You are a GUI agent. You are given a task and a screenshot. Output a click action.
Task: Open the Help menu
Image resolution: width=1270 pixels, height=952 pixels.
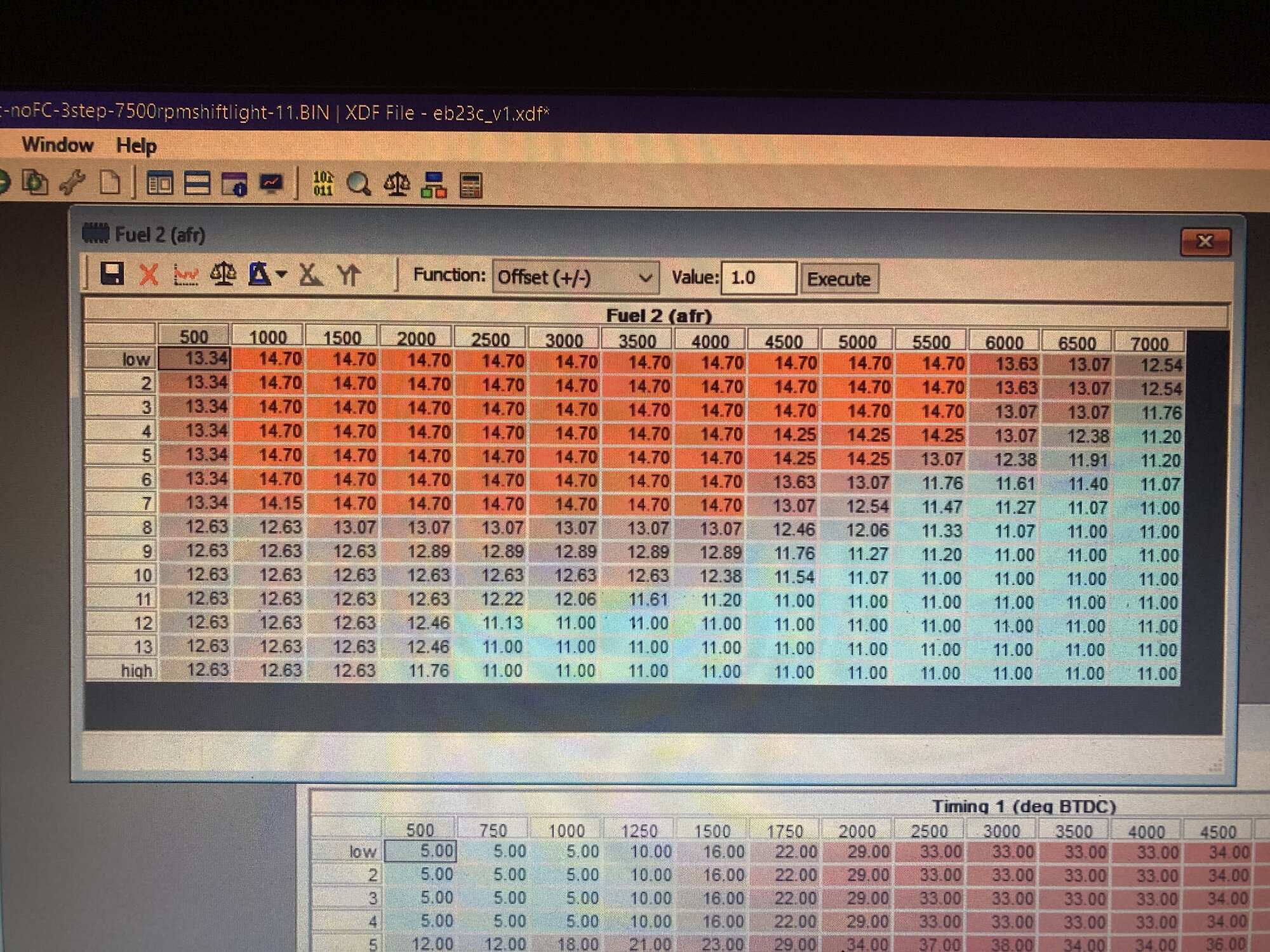(x=137, y=146)
